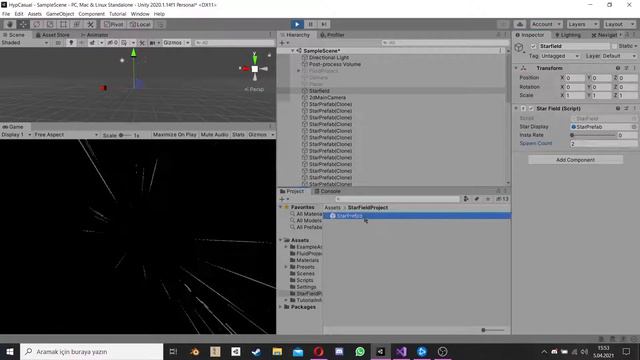
Task: Switch to the Asset Store tab
Action: (x=53, y=35)
